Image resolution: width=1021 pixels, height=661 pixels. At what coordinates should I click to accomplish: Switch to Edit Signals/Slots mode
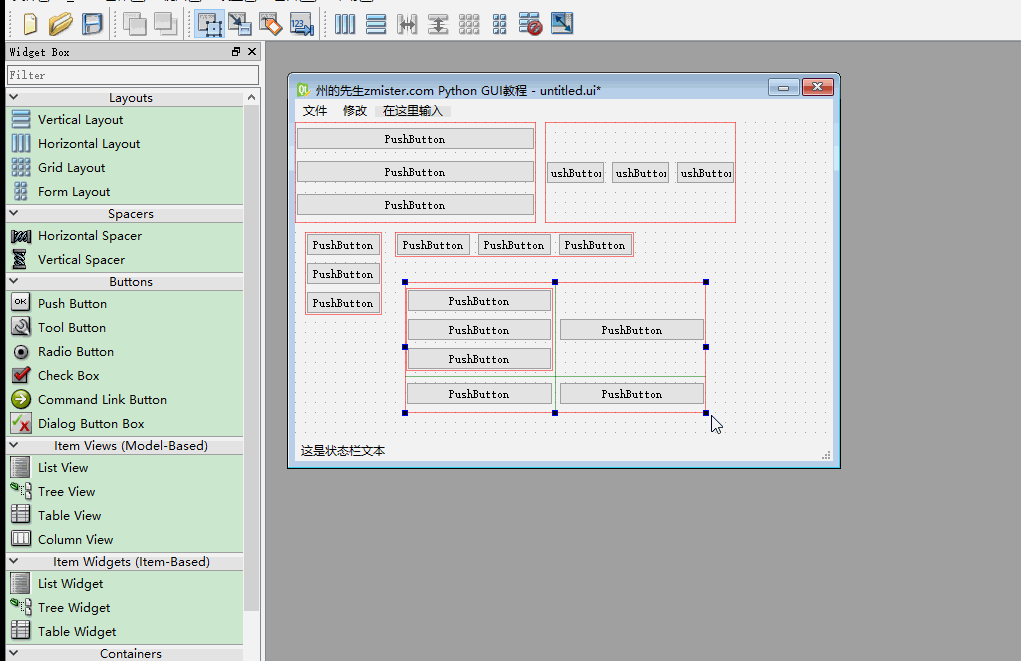point(239,23)
